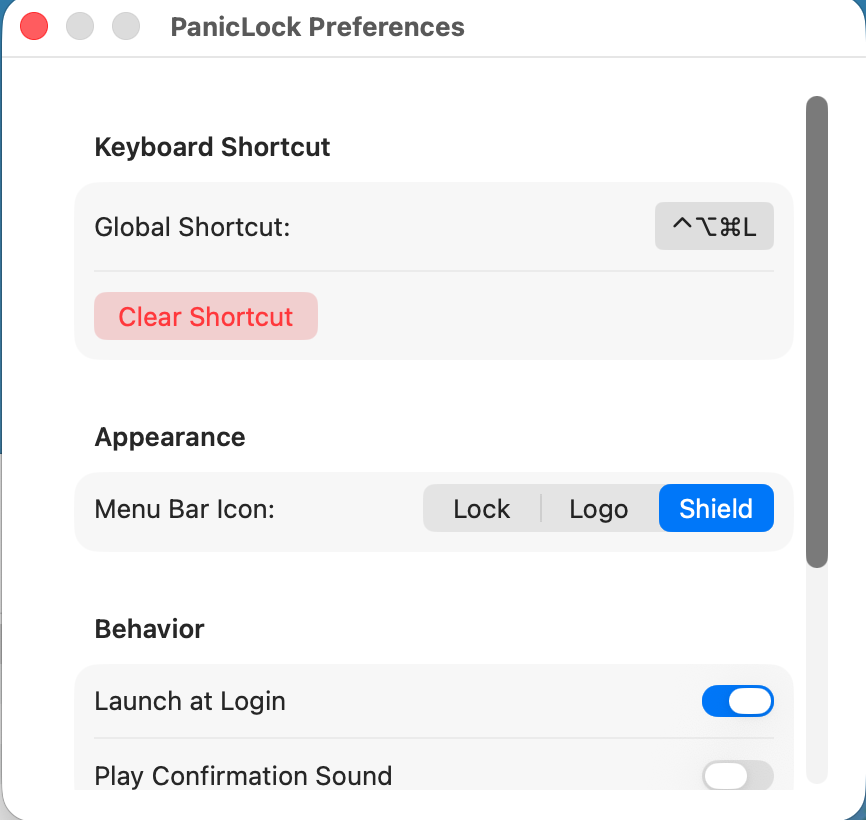Select the Lock menu bar icon style
Viewport: 866px width, 820px height.
[481, 508]
